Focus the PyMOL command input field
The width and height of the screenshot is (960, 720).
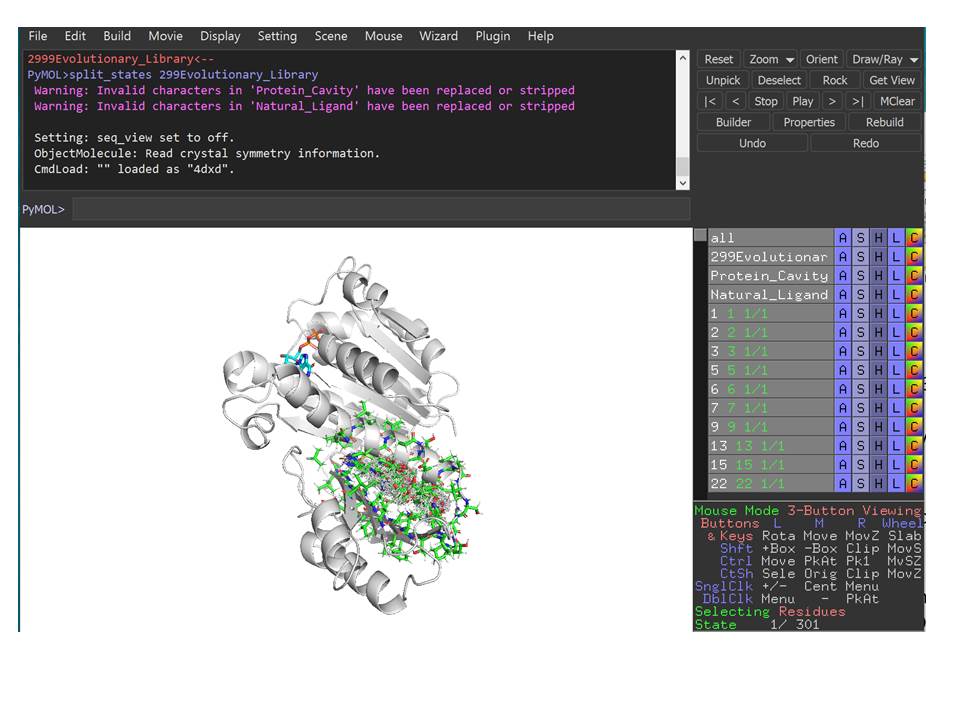380,209
